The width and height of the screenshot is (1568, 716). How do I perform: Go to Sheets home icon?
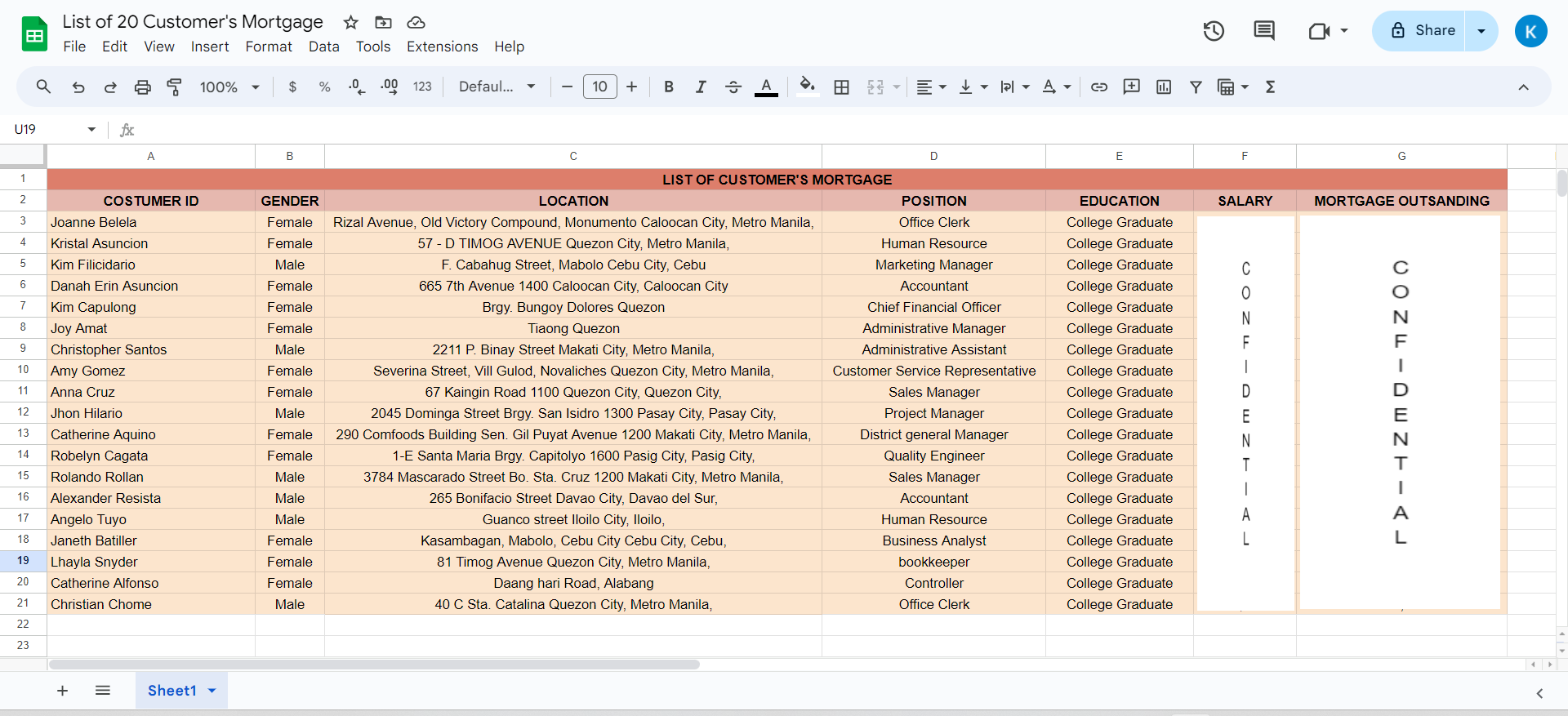(x=34, y=34)
